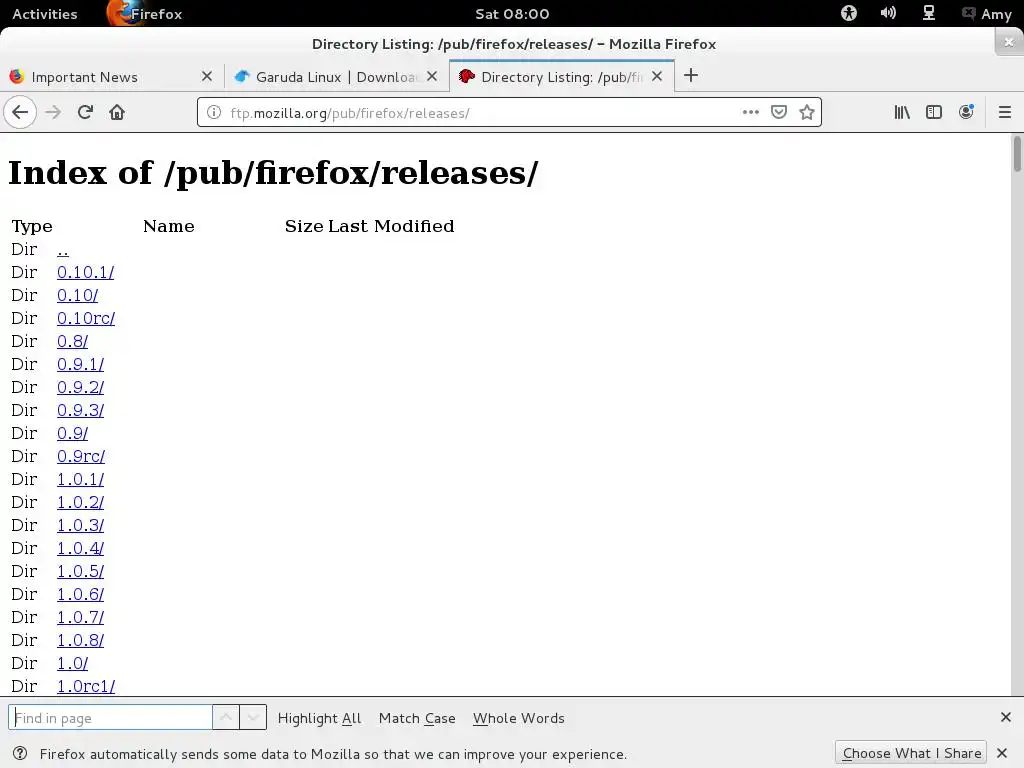Open the 1.0.7/ directory link
Image resolution: width=1024 pixels, height=768 pixels.
[x=80, y=617]
